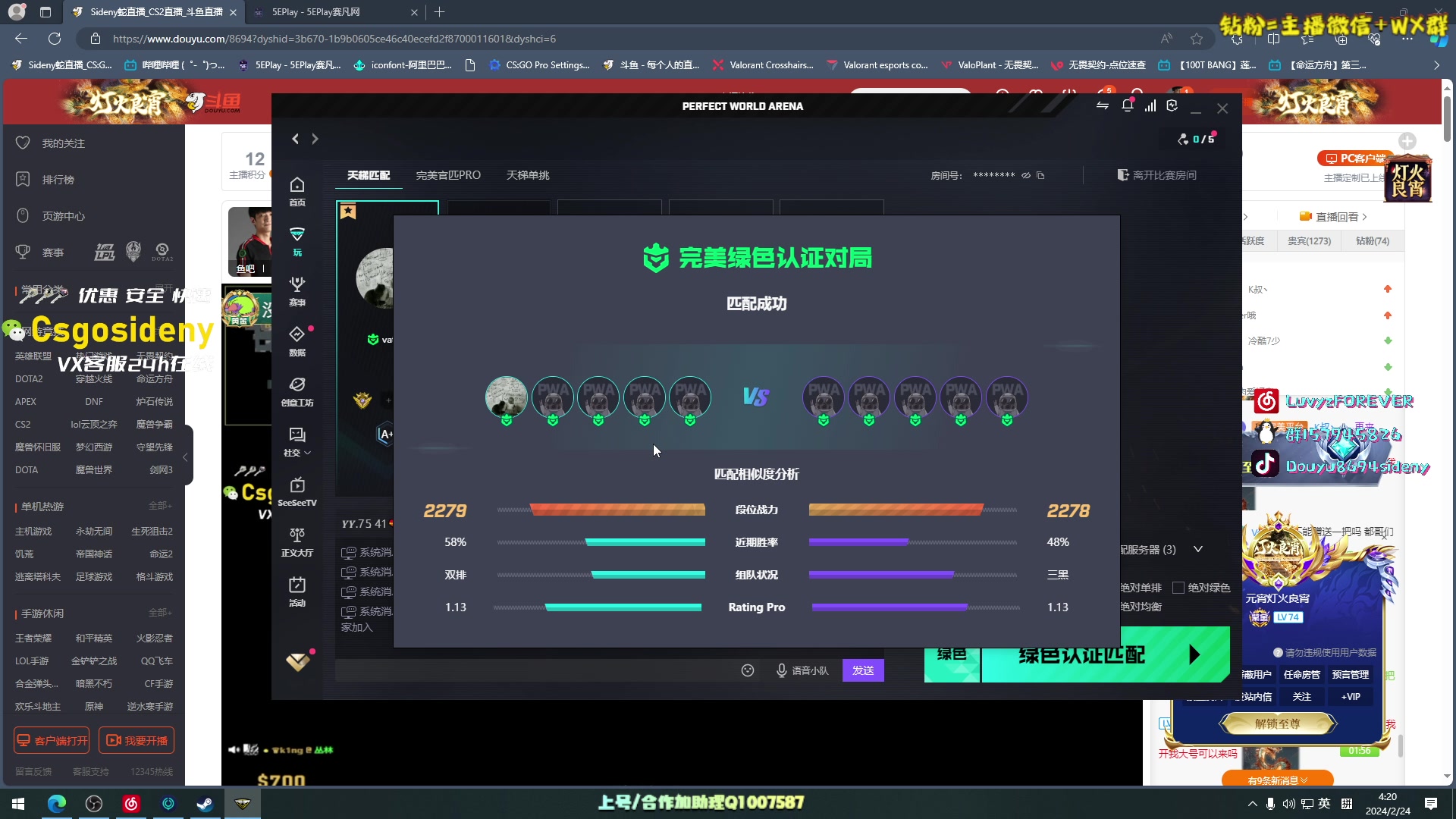
Task: Click 我要开播 in Douyu sidebar
Action: point(137,740)
